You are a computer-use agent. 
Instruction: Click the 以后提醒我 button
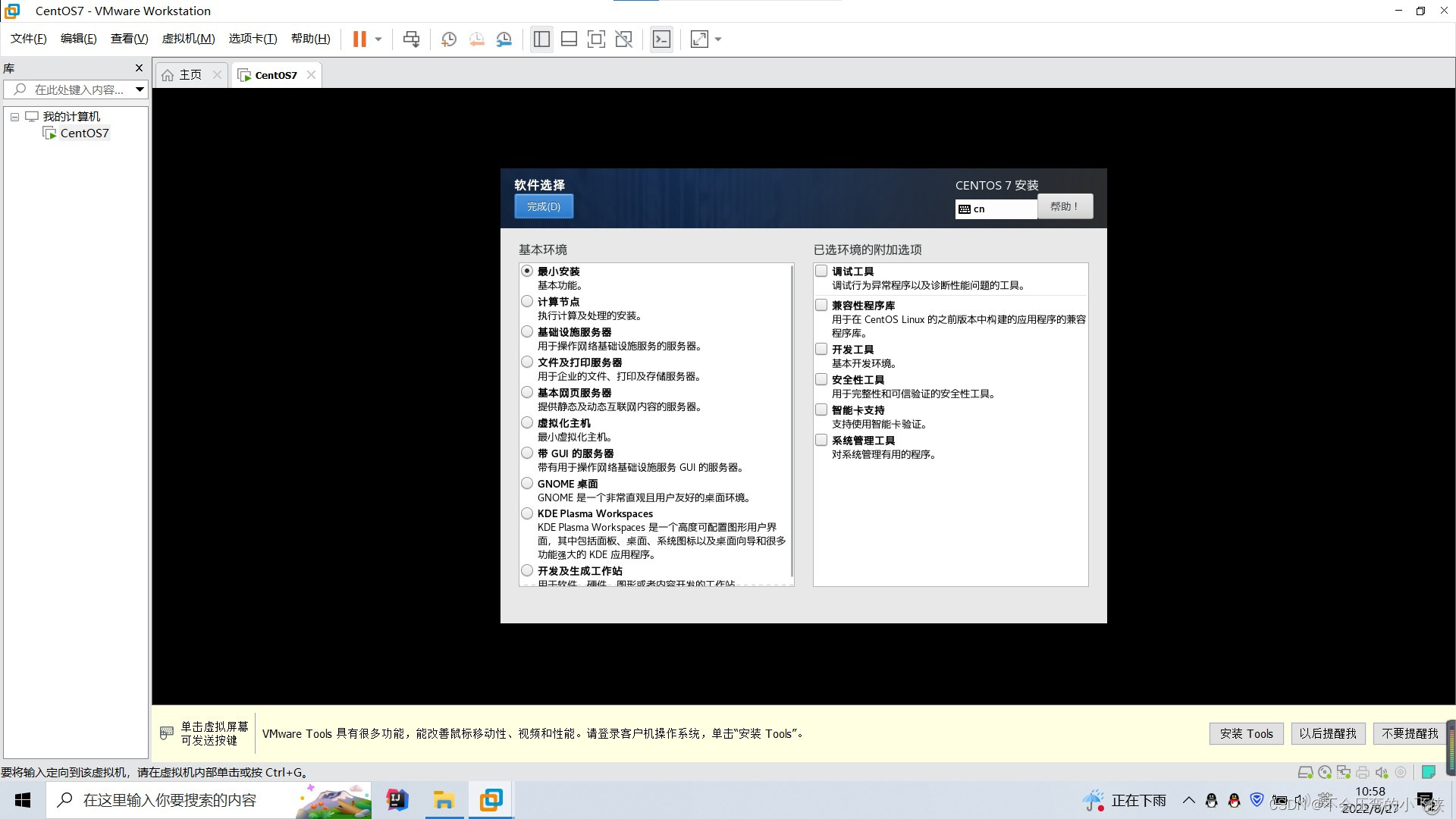pos(1328,733)
